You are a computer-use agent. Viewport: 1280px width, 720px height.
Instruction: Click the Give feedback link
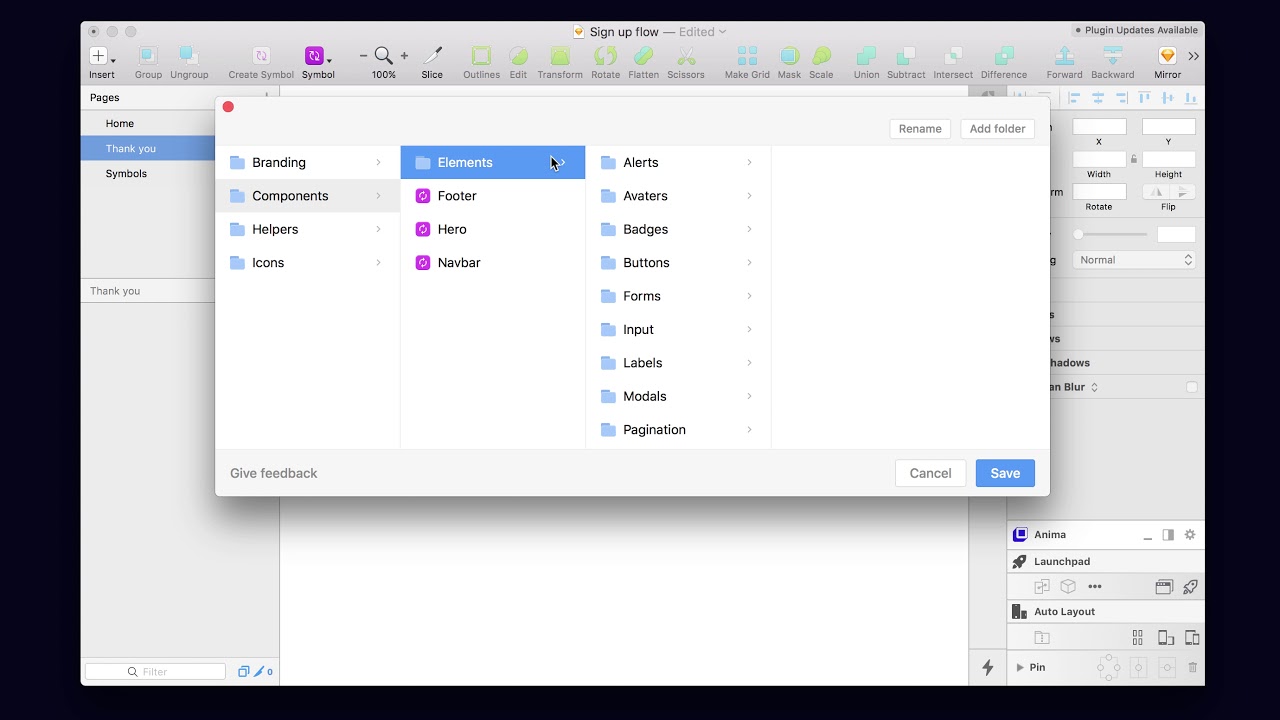click(273, 472)
